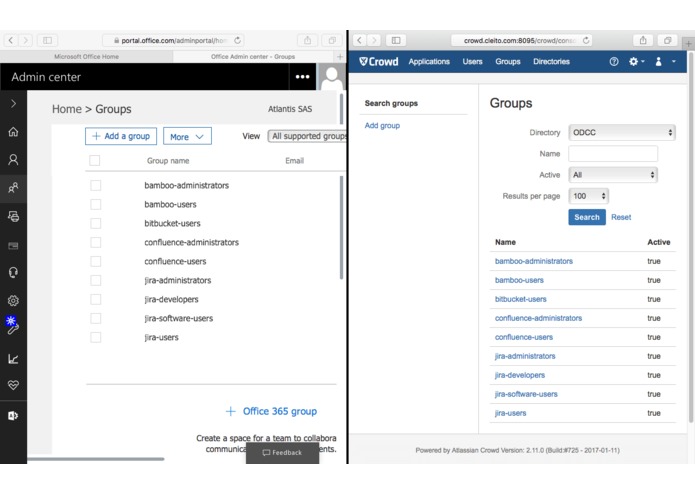Open the All supported groups view dropdown
The image size is (695, 494).
(307, 136)
